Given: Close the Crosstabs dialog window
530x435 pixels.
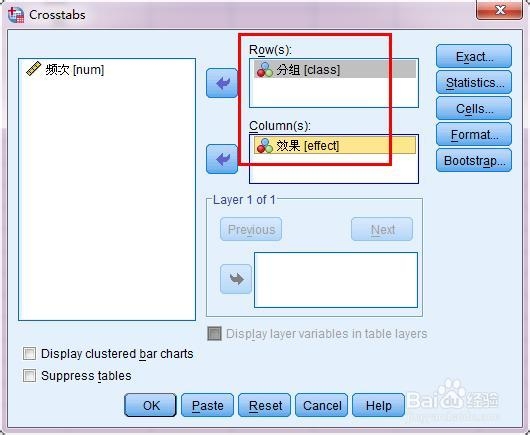Looking at the screenshot, I should pyautogui.click(x=500, y=10).
